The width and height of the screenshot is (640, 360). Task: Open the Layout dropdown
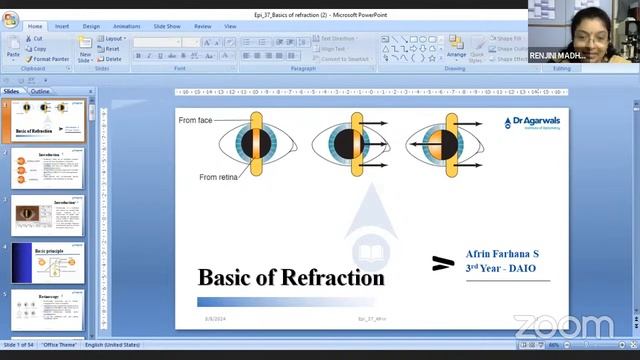(112, 38)
